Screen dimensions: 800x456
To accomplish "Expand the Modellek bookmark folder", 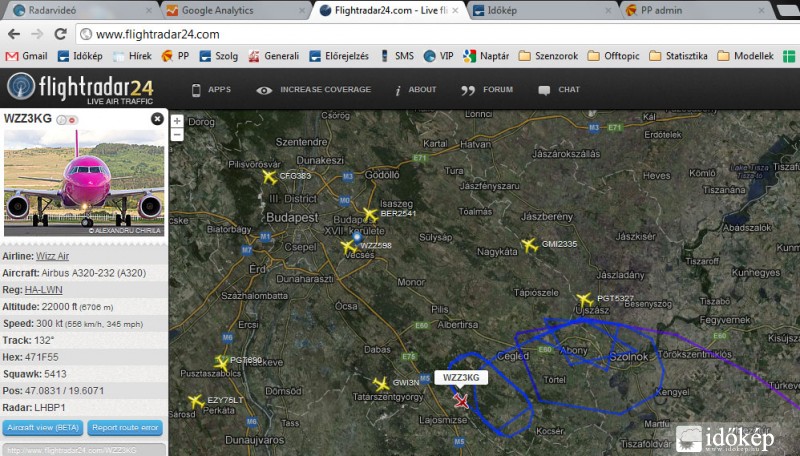I will 745,56.
